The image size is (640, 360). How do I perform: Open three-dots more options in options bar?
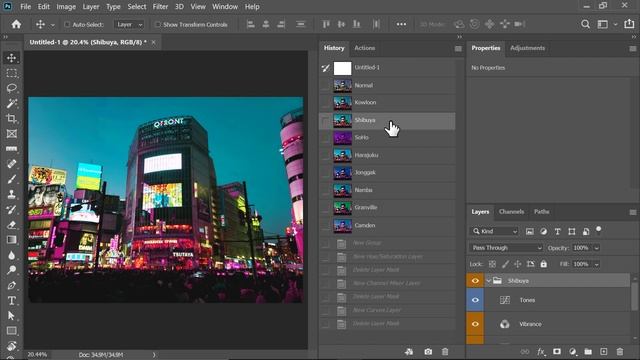401,24
